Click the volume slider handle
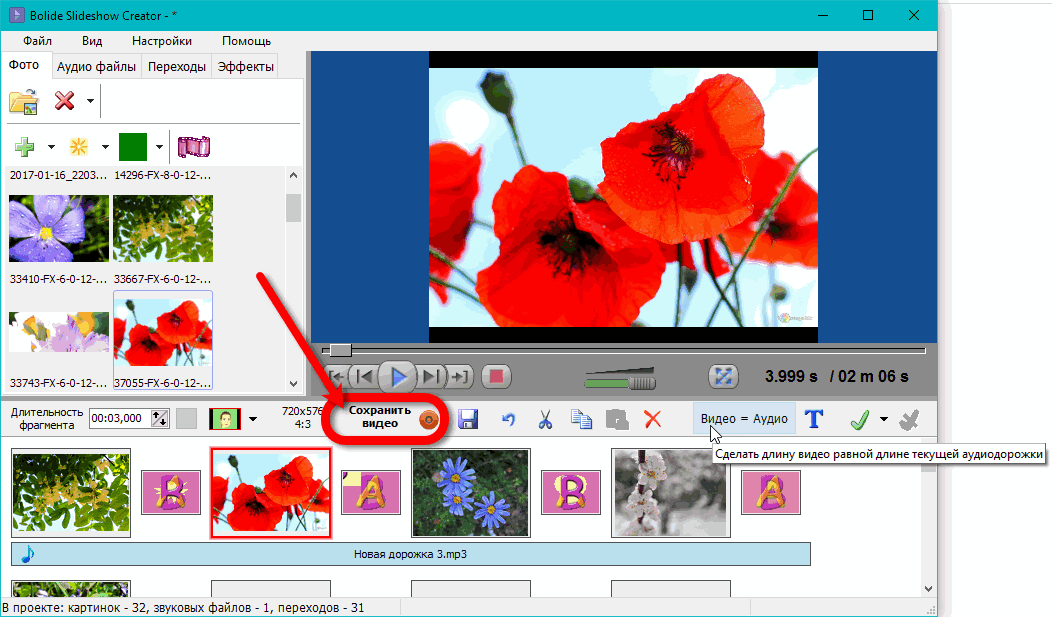1052x617 pixels. click(x=642, y=383)
